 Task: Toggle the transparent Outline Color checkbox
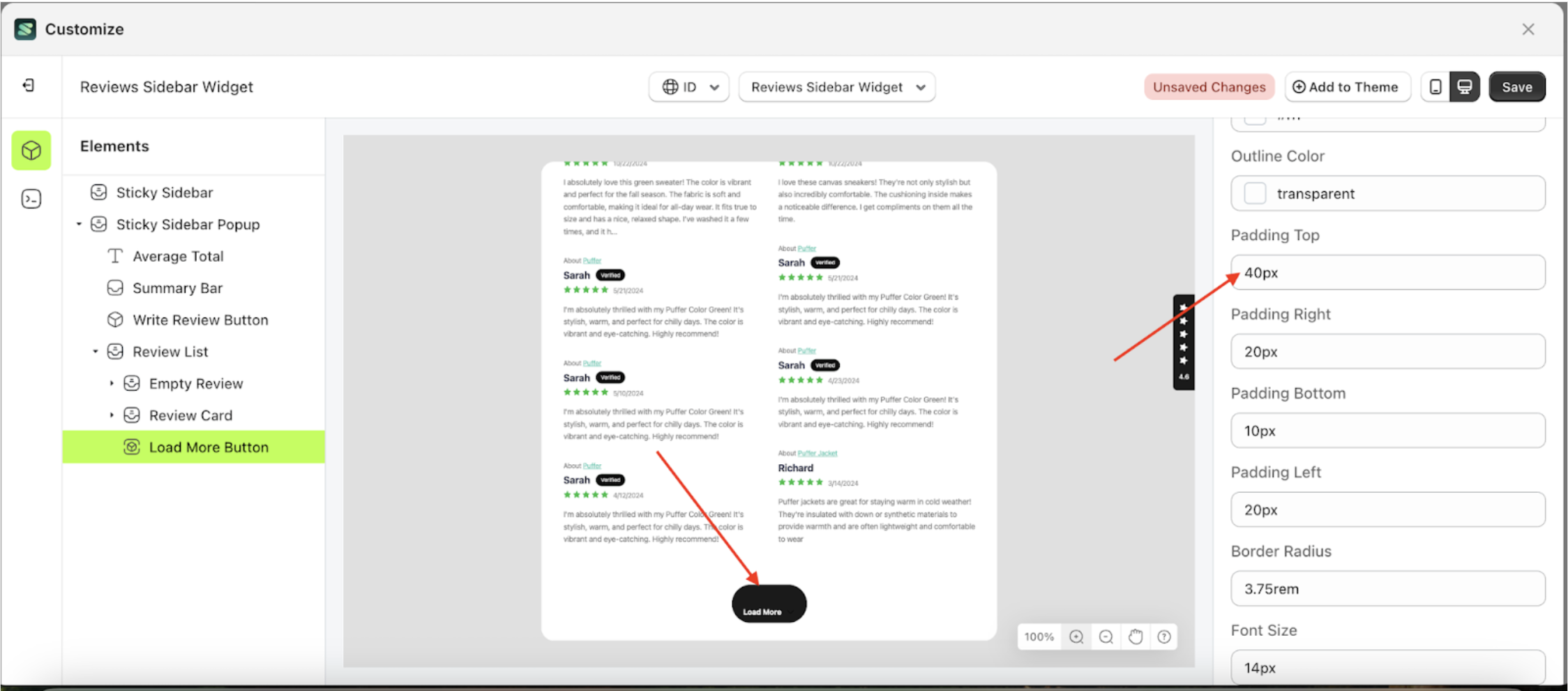click(1255, 193)
